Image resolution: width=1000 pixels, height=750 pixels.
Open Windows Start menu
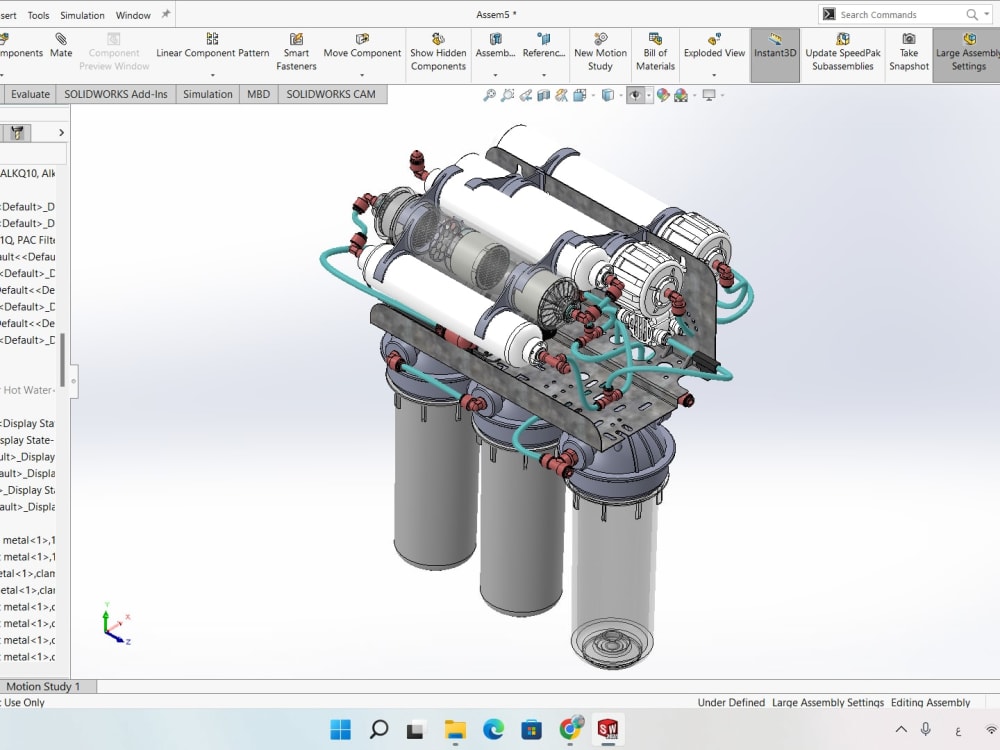coord(341,729)
